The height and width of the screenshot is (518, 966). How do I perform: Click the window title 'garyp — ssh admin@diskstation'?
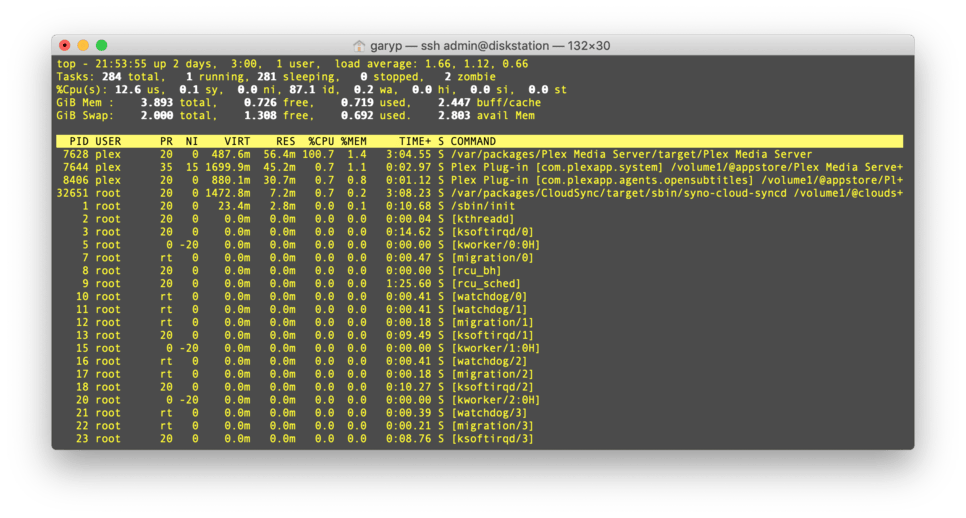tap(460, 46)
